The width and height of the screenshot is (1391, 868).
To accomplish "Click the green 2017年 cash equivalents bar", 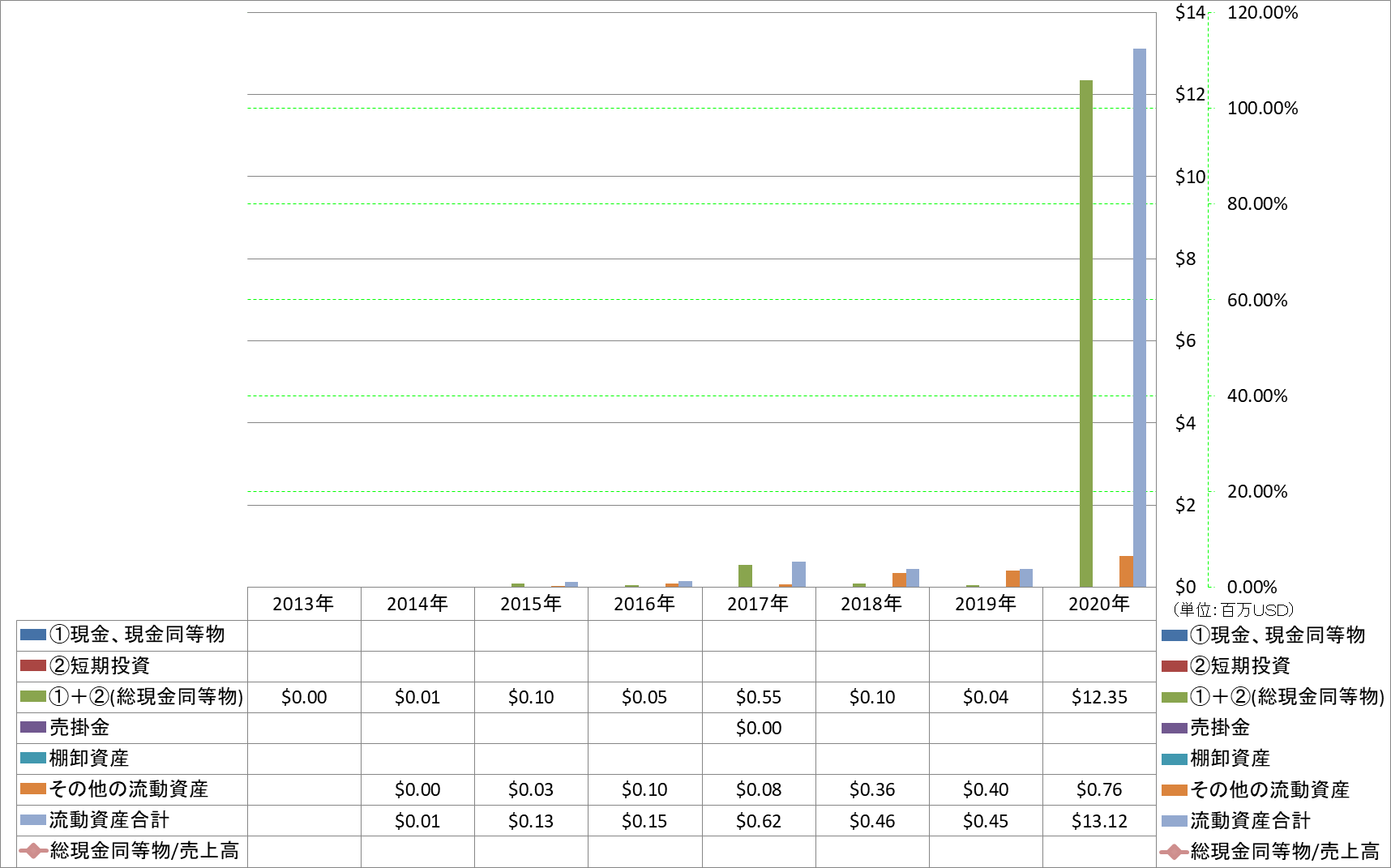I will [x=745, y=575].
